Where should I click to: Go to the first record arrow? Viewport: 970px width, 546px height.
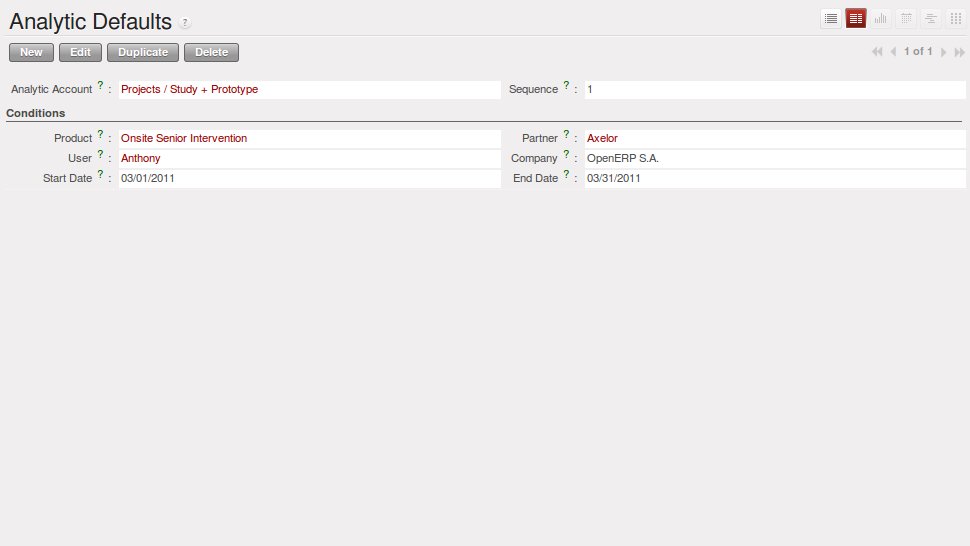click(877, 52)
